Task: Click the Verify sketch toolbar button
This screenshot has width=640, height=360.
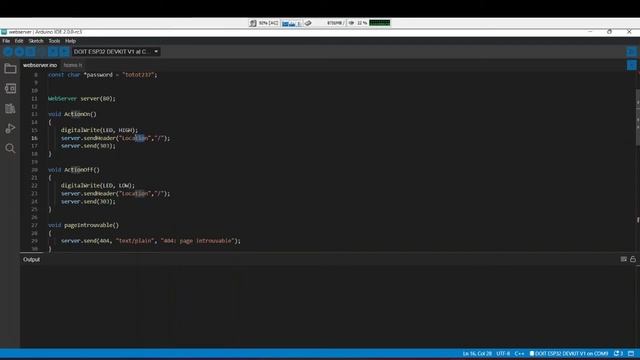Action: point(8,52)
